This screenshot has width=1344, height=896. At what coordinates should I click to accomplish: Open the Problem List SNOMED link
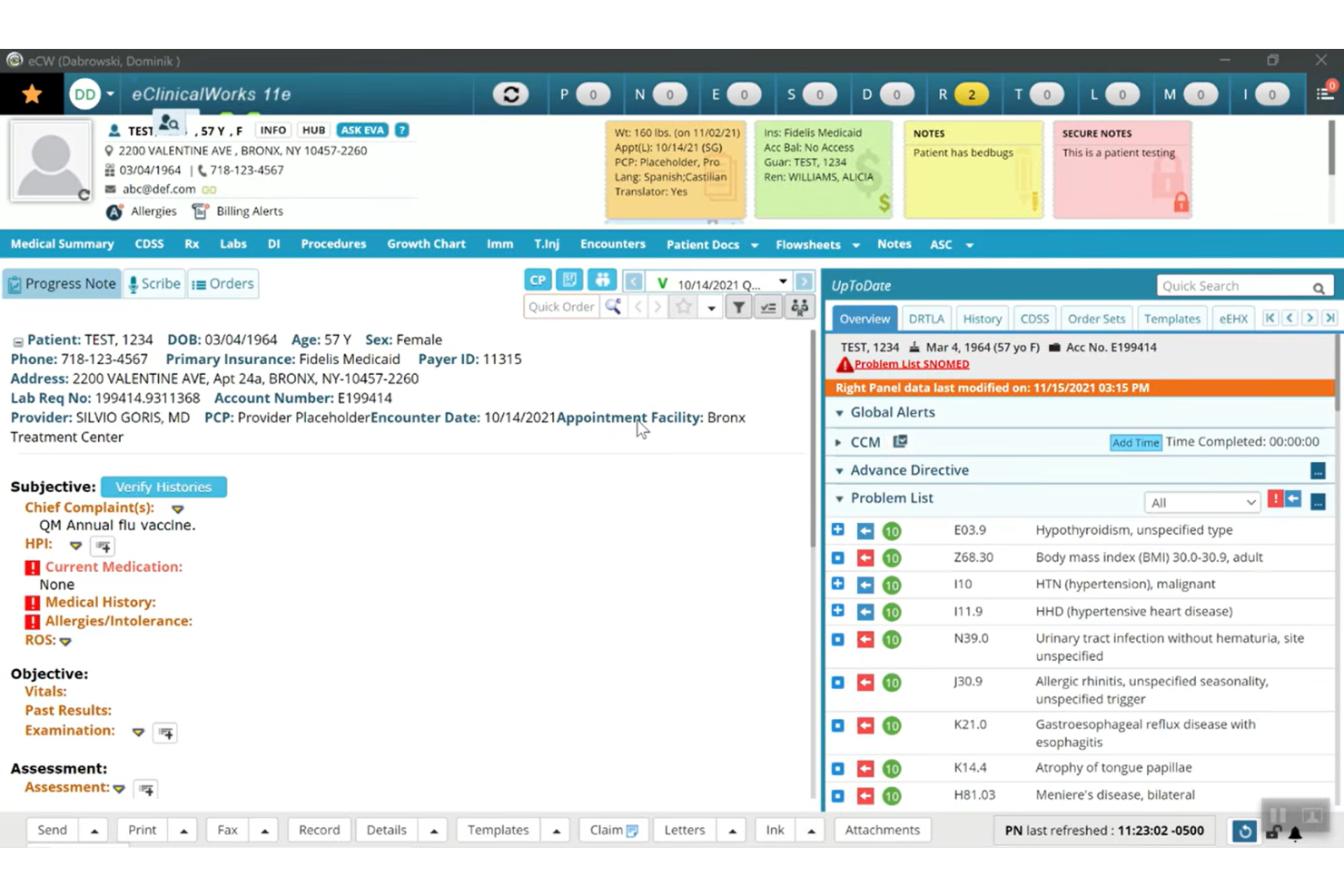point(912,364)
